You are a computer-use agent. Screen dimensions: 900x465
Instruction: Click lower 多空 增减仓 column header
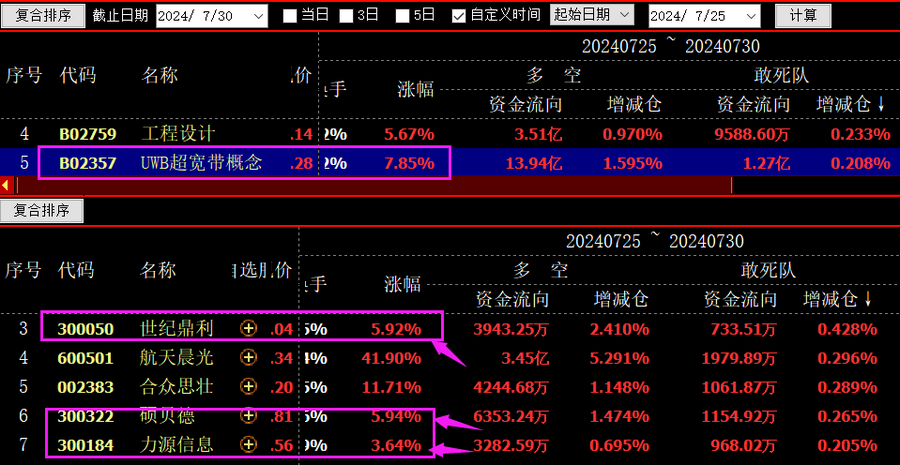click(620, 299)
